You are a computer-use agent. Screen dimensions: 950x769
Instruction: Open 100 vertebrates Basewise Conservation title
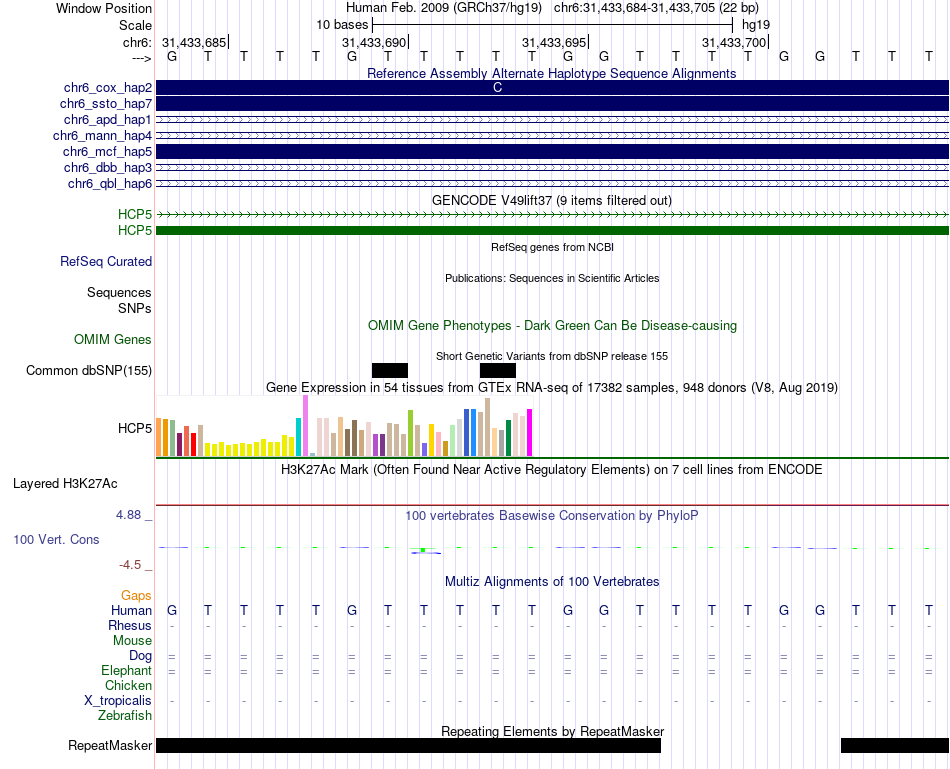pyautogui.click(x=552, y=516)
